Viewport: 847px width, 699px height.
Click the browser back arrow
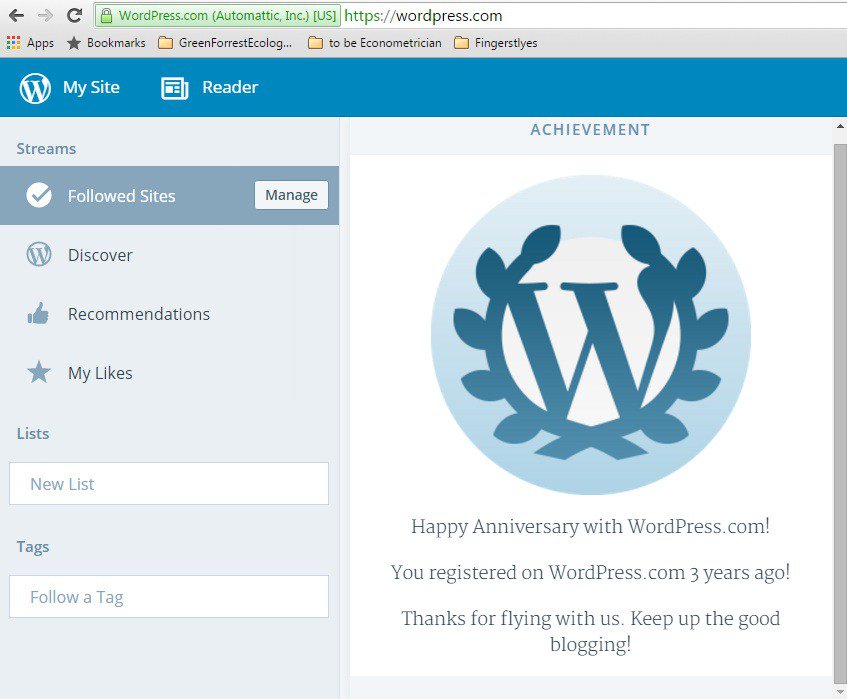(16, 16)
